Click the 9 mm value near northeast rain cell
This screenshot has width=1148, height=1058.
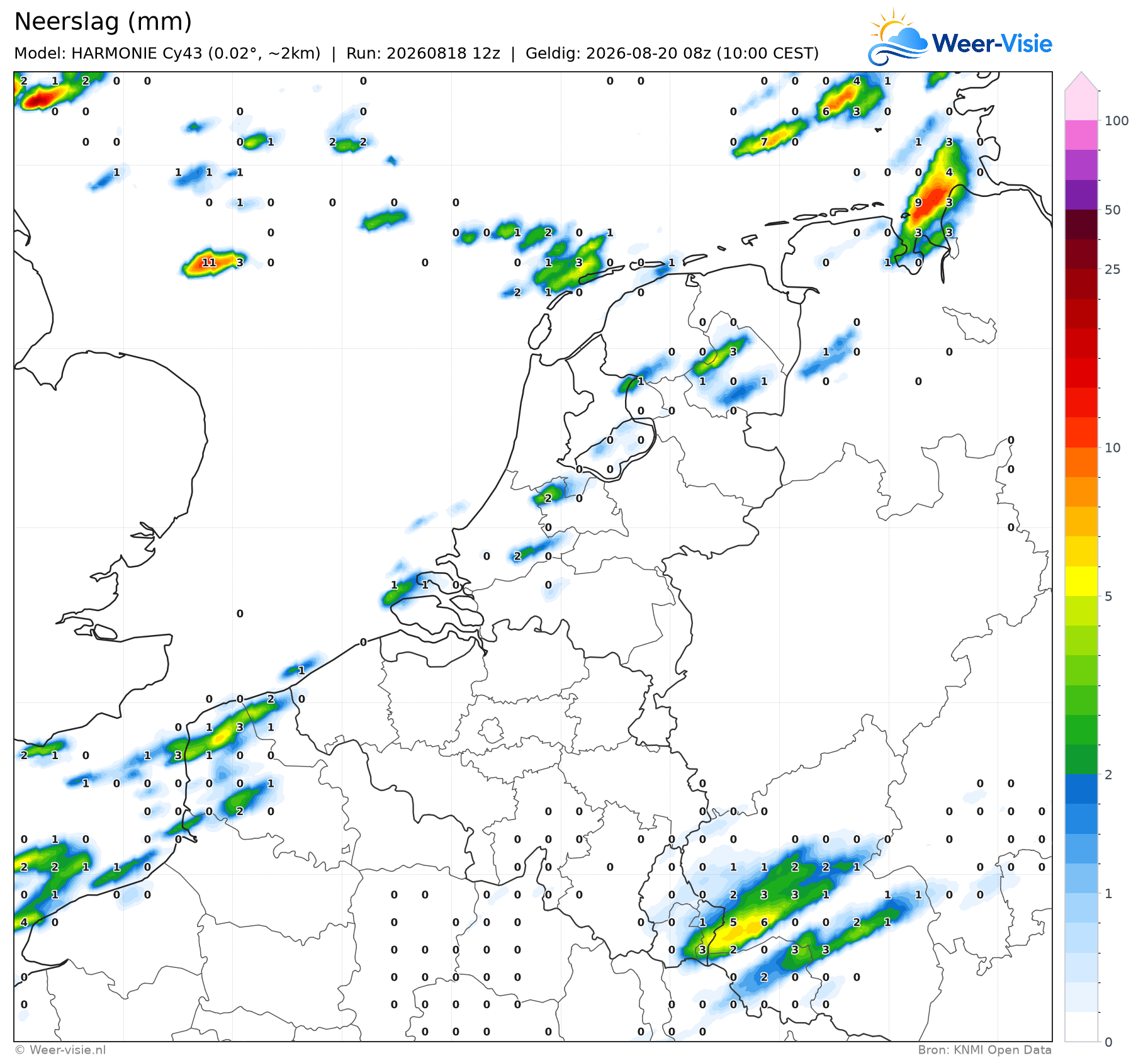tap(918, 202)
